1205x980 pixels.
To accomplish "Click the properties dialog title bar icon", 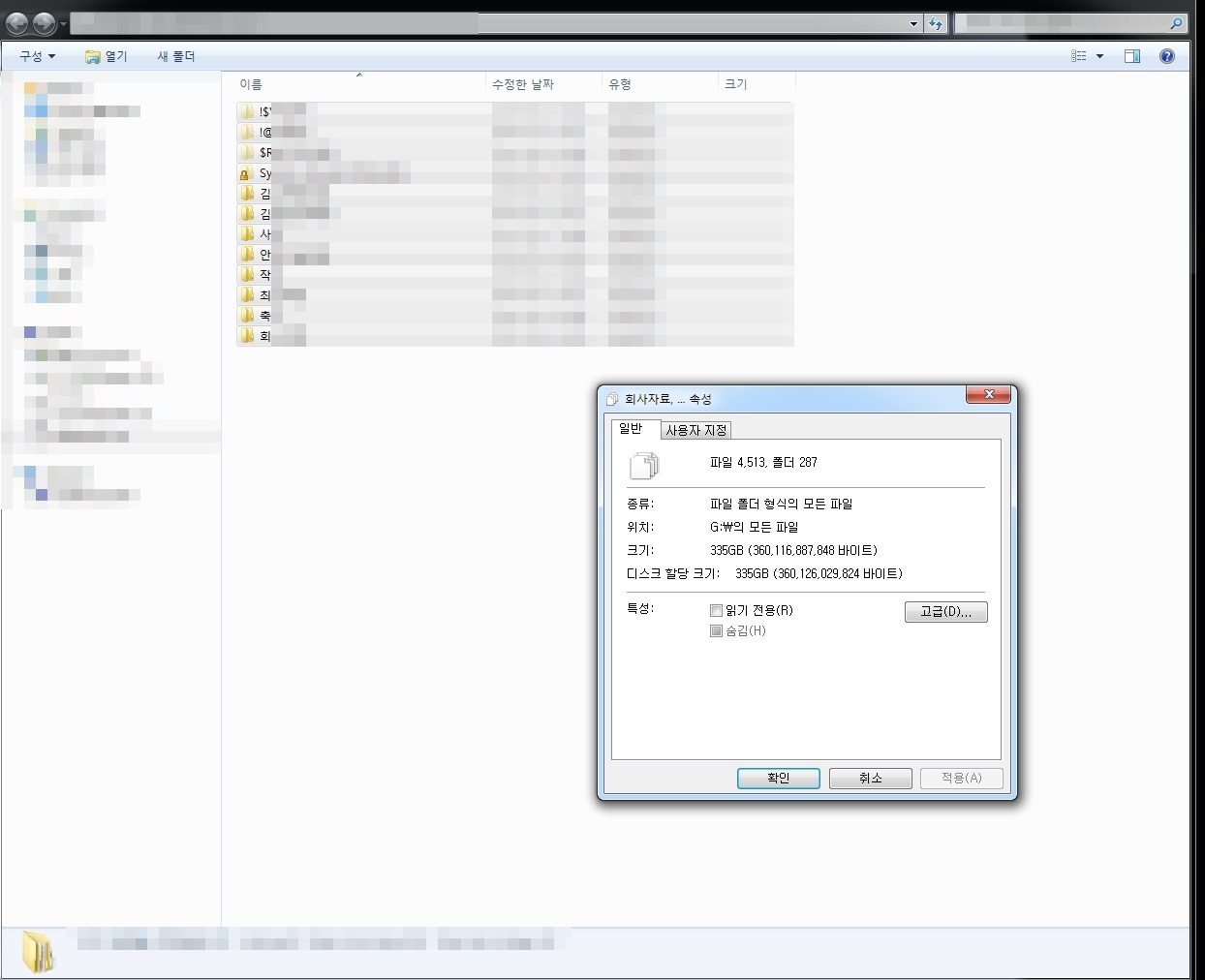I will coord(612,399).
